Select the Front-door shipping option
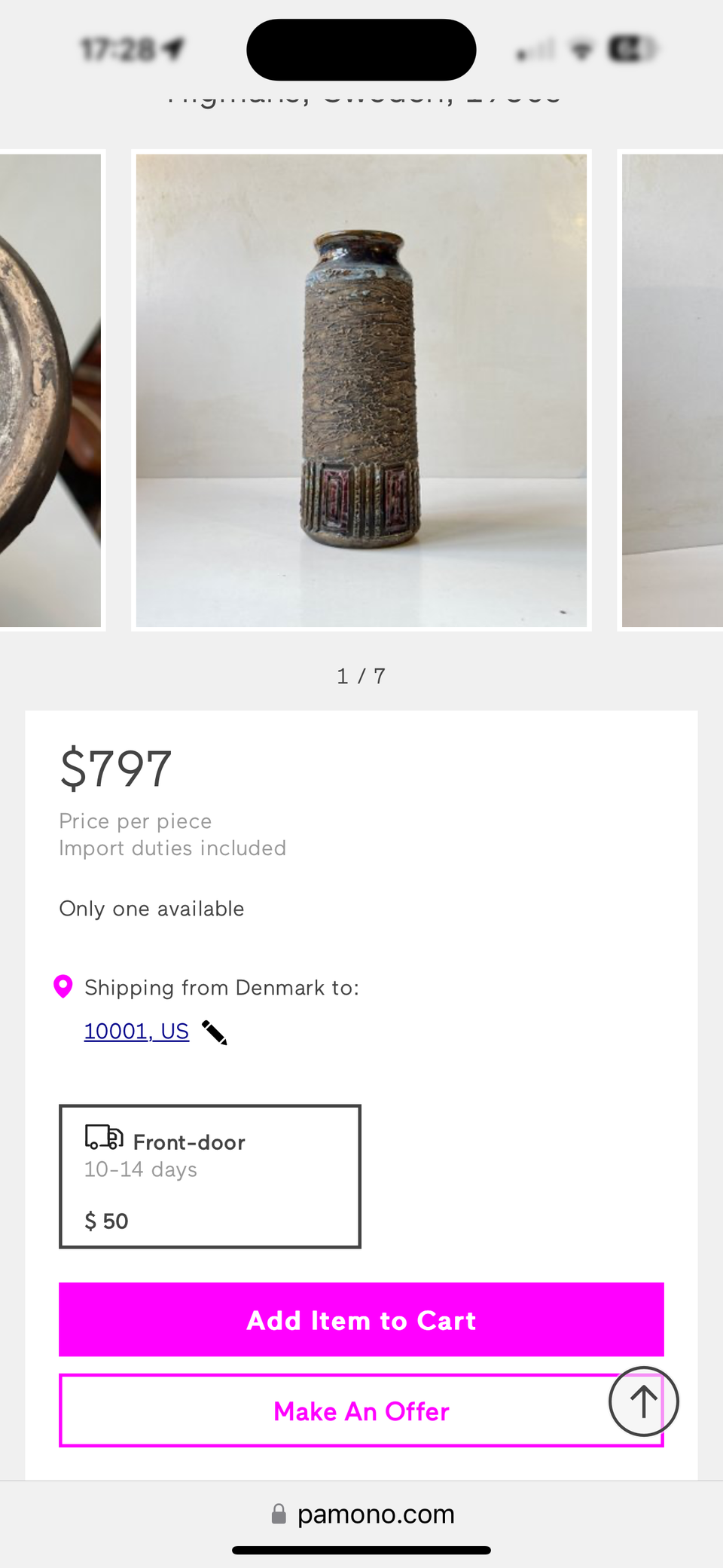This screenshot has height=1568, width=723. 210,1176
